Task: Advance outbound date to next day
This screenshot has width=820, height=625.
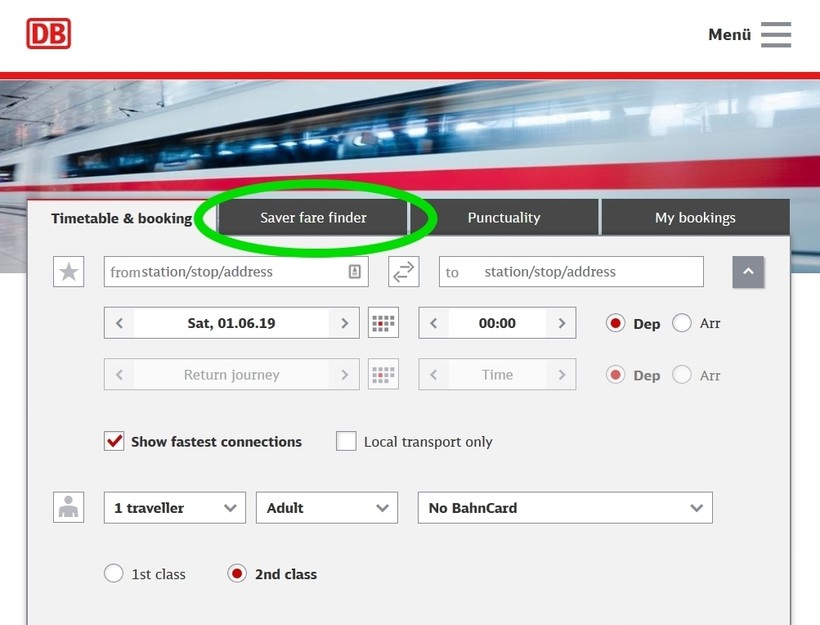Action: [x=345, y=323]
